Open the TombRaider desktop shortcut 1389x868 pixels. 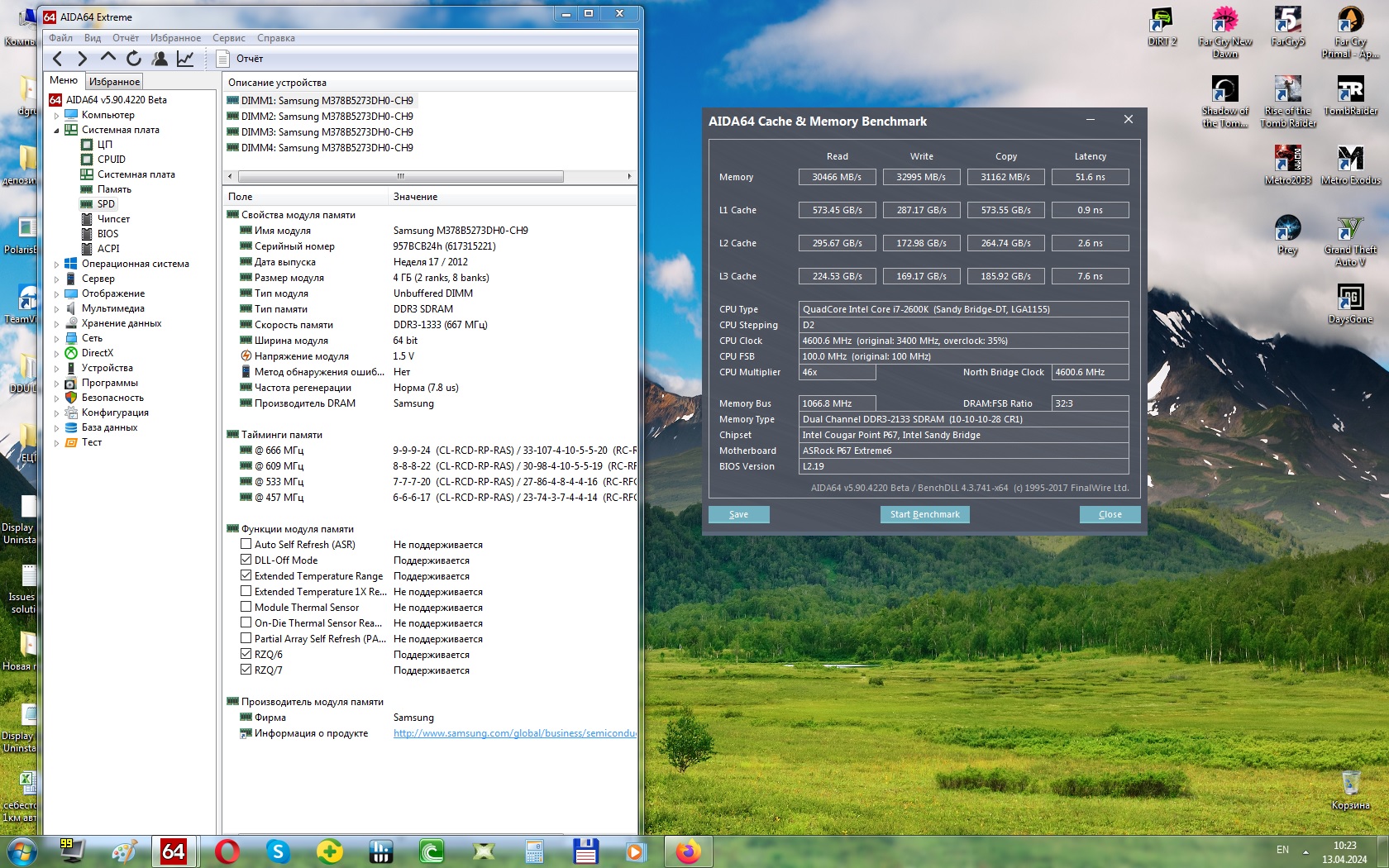coord(1350,96)
